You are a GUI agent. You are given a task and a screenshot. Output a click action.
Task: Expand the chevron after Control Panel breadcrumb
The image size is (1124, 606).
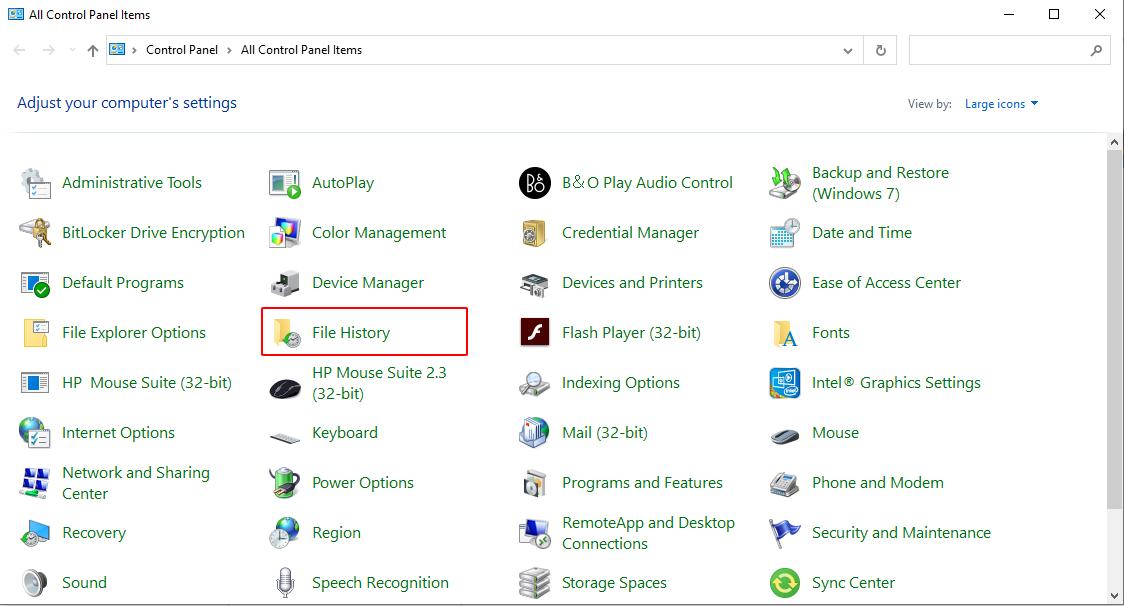coord(229,50)
